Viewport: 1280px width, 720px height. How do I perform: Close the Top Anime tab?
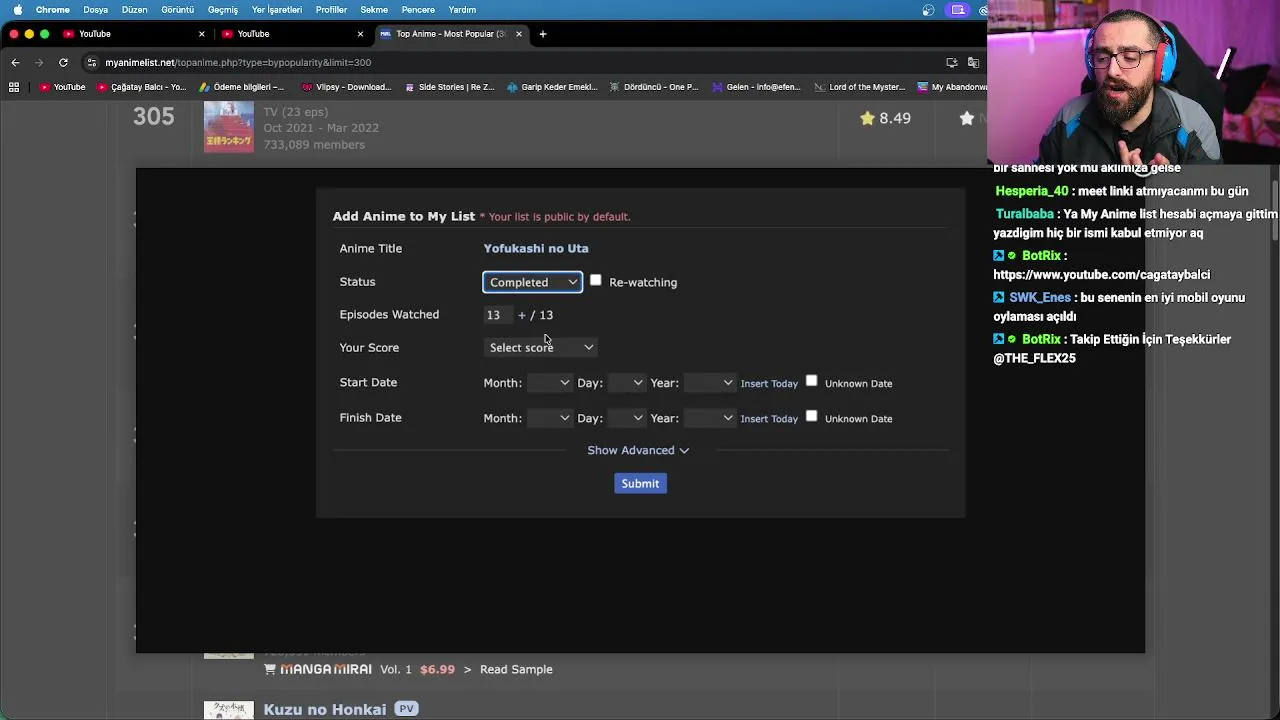(519, 34)
